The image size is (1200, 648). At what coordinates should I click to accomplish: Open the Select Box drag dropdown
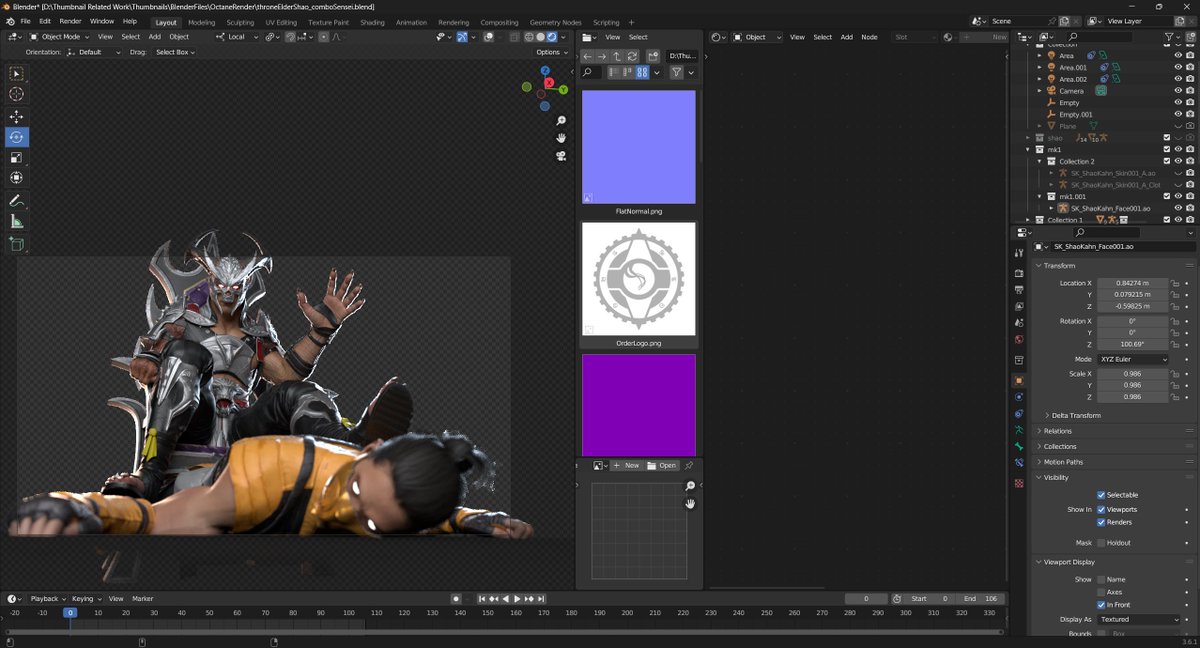click(175, 52)
